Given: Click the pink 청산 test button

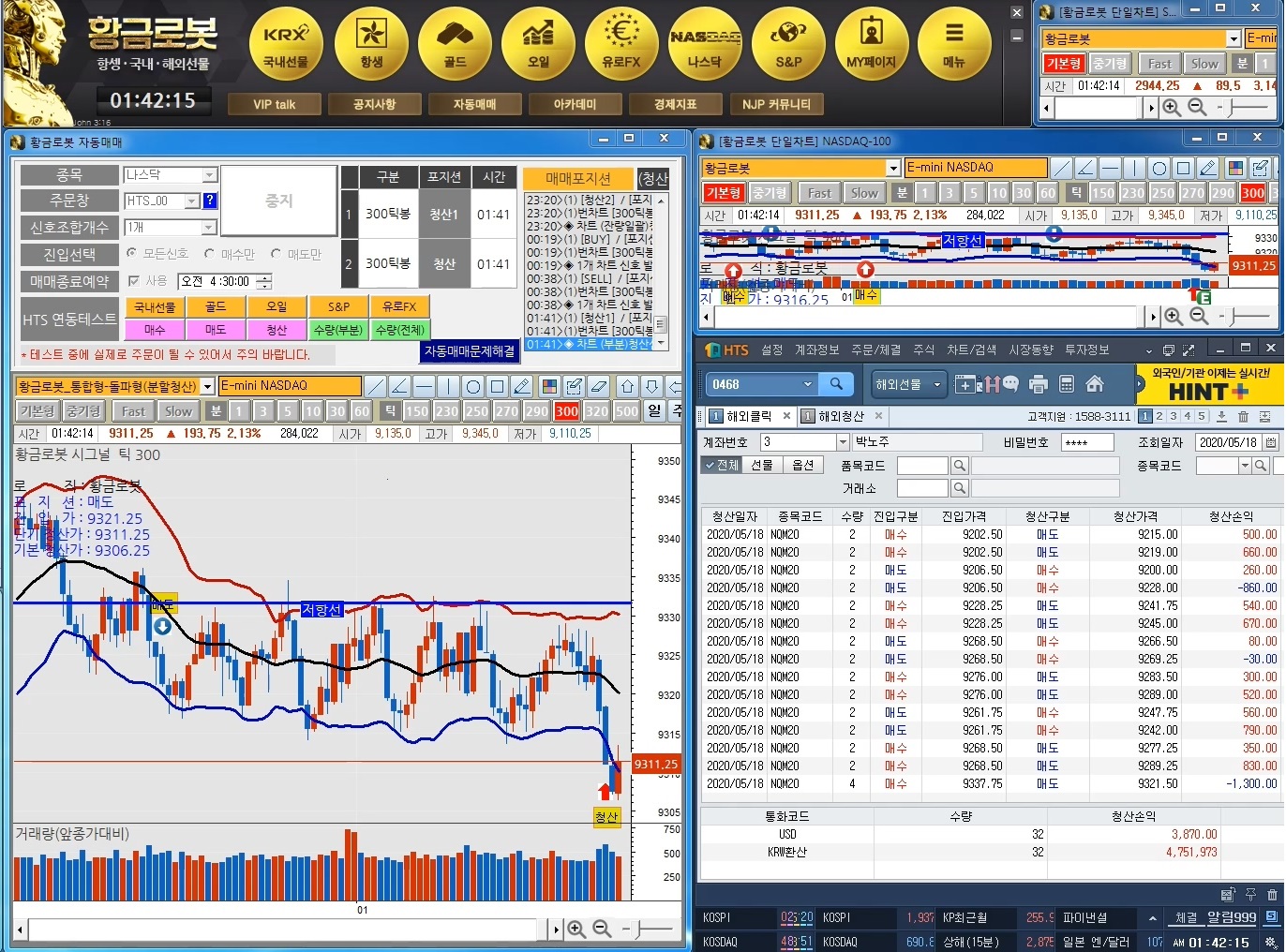Looking at the screenshot, I should pyautogui.click(x=277, y=330).
